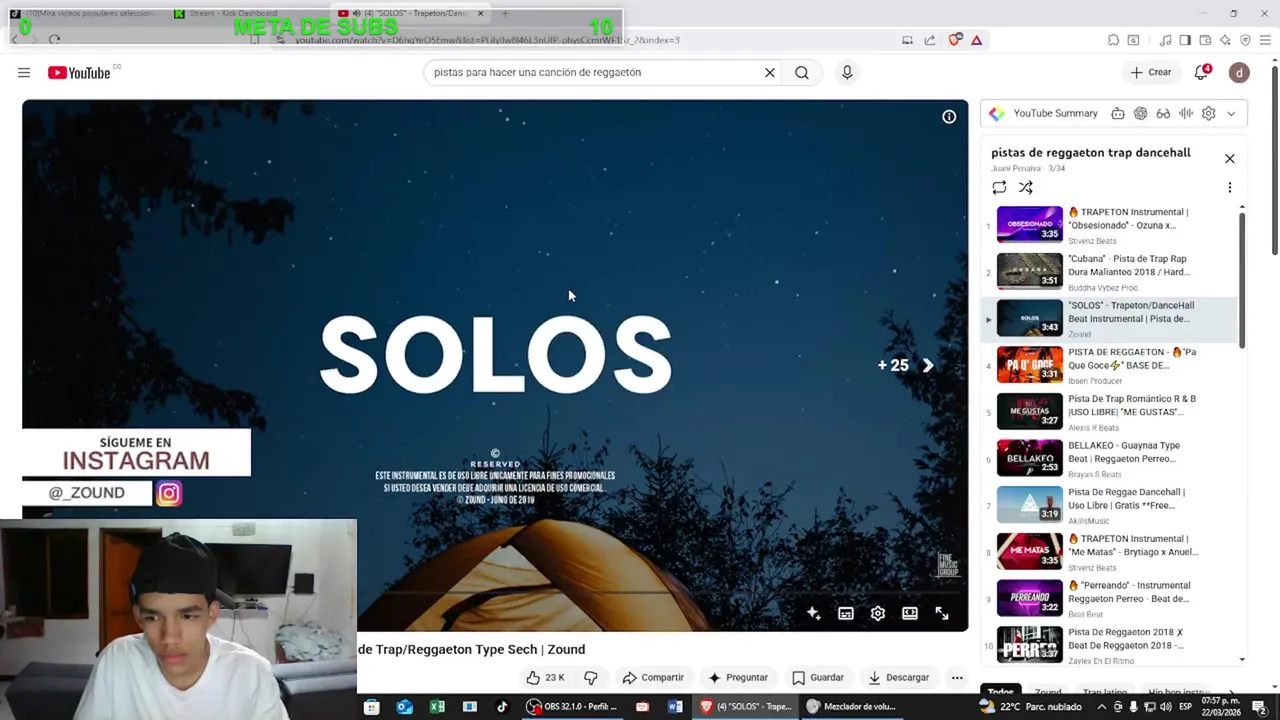Click the sparkle Ask icon in the player
Image resolution: width=1280 pixels, height=720 pixels.
[814, 613]
